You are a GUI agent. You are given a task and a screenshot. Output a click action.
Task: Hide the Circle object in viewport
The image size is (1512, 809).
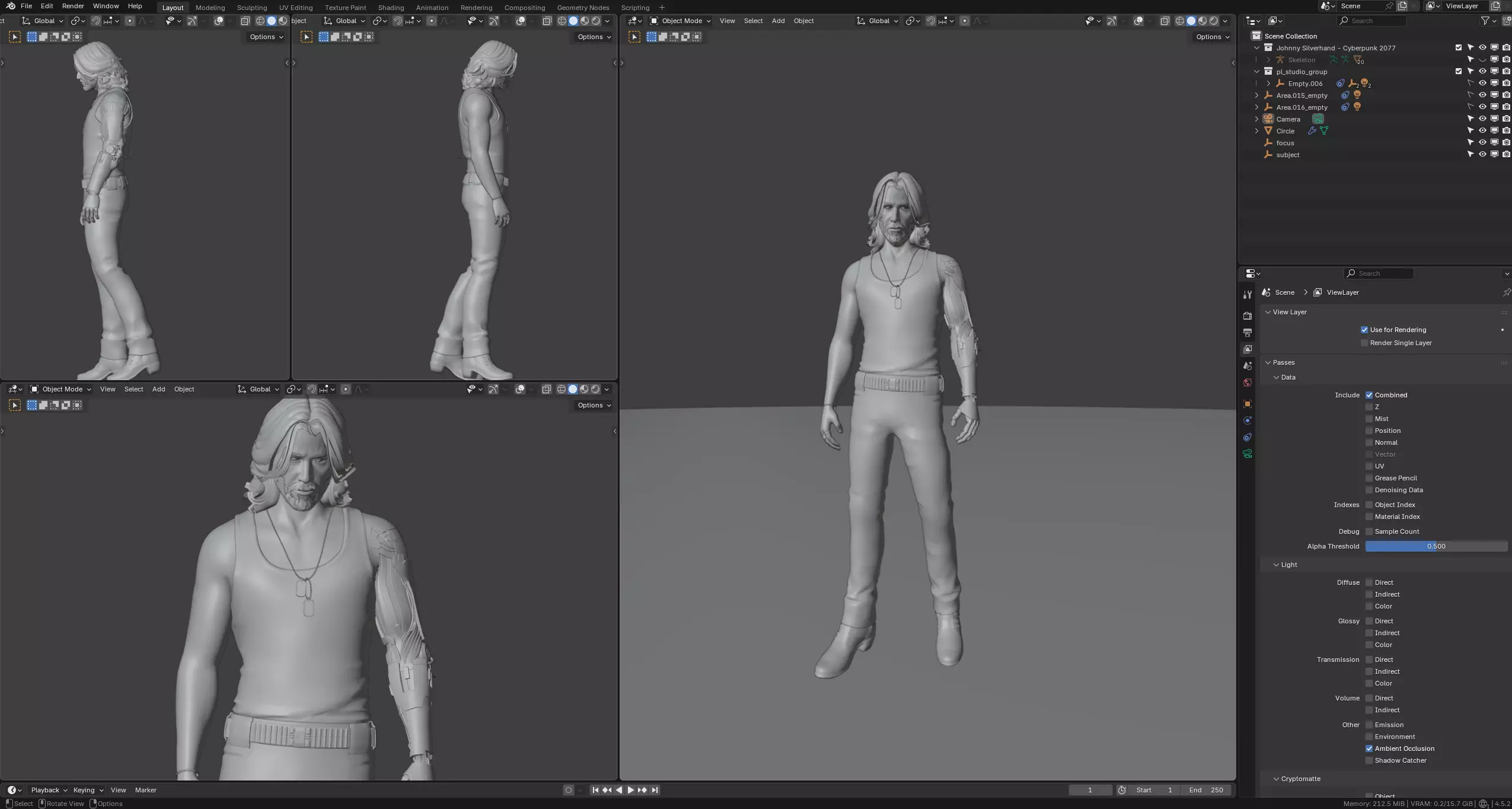1482,131
